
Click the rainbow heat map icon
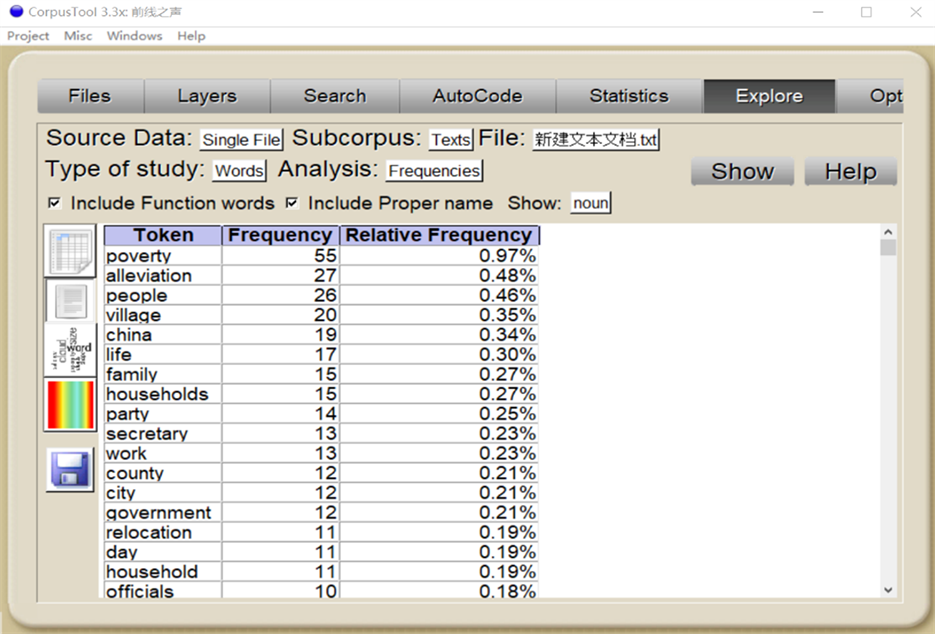point(70,405)
